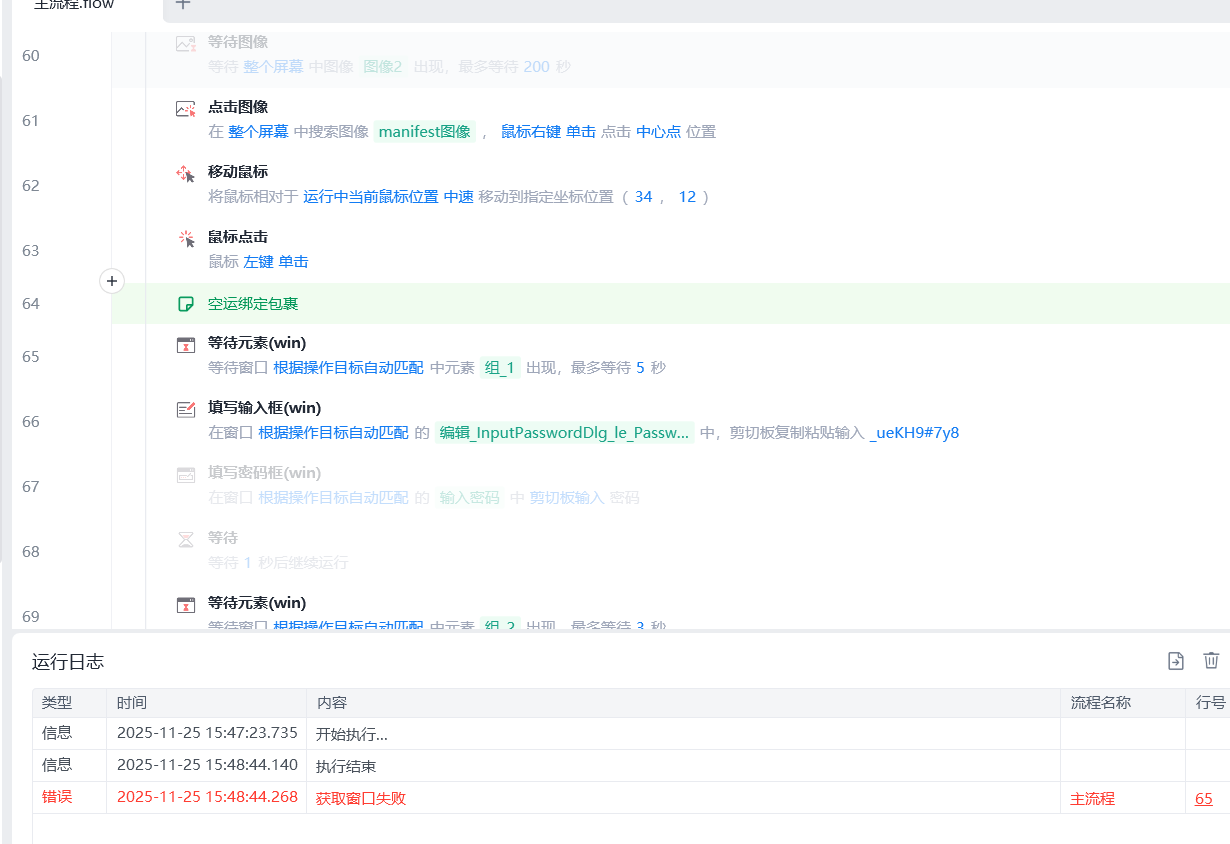
Task: Click the note icon beside 空运绑定包裹
Action: pos(185,304)
